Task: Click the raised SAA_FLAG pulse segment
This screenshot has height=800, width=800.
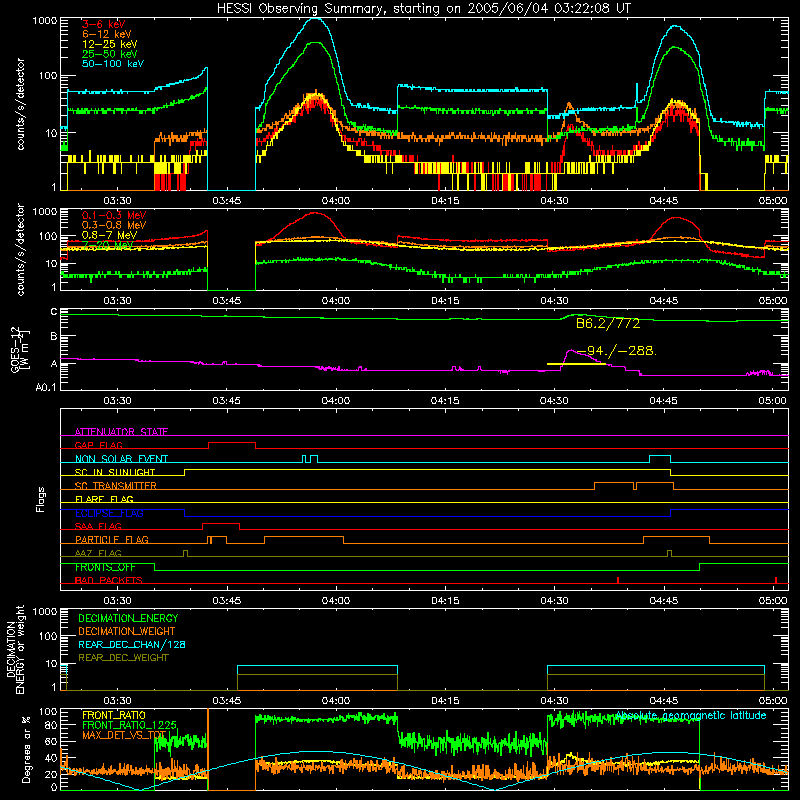Action: click(x=221, y=527)
